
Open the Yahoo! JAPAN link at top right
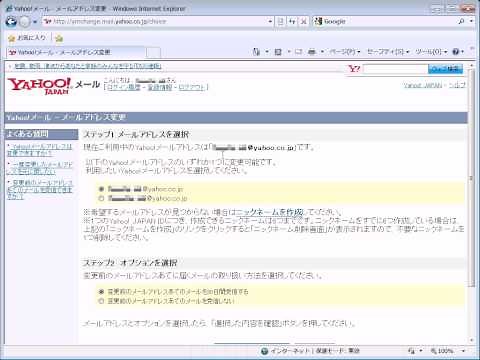pos(422,85)
